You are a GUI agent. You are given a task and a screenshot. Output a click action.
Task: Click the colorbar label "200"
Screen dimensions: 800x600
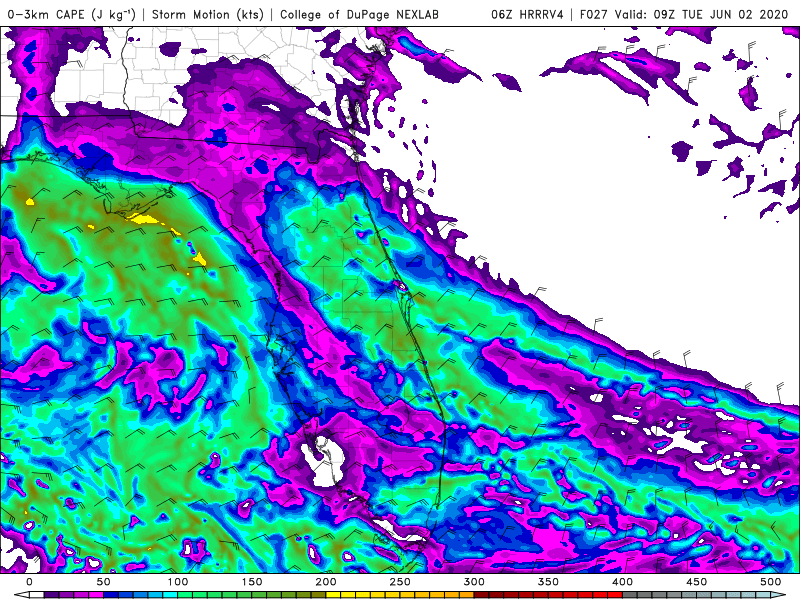tap(326, 582)
